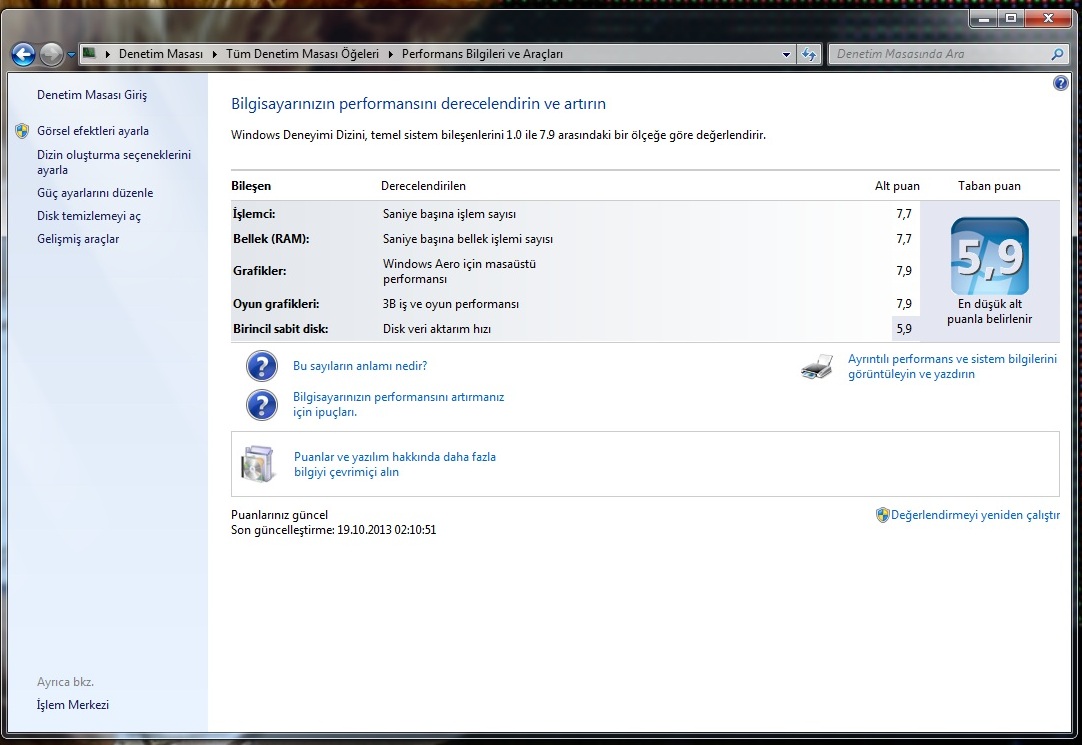Expand arrow after Tüm Denetim Masası Öğeleri
The width and height of the screenshot is (1082, 745).
pos(391,54)
